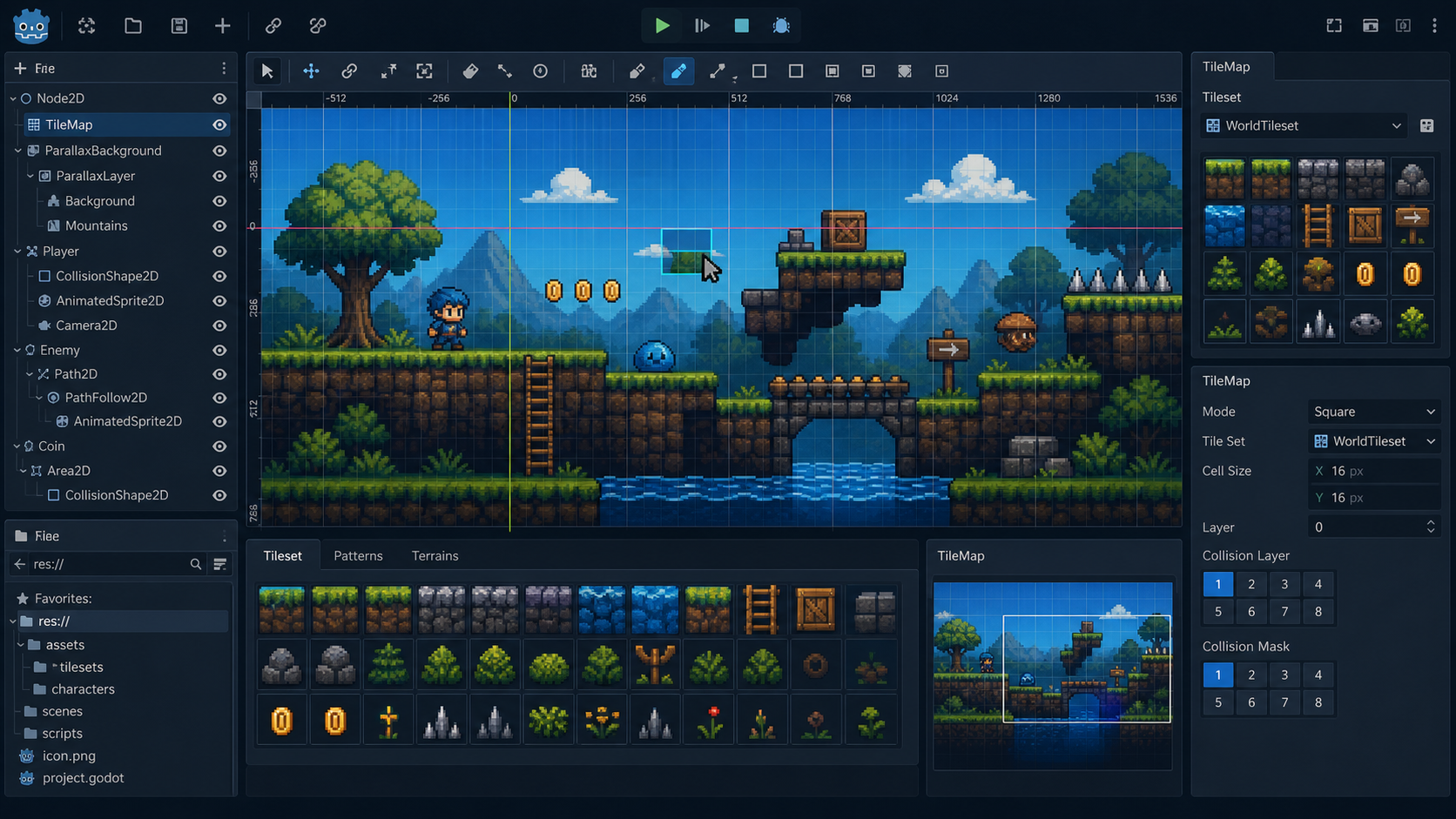Select the Background node in tree

click(x=99, y=201)
